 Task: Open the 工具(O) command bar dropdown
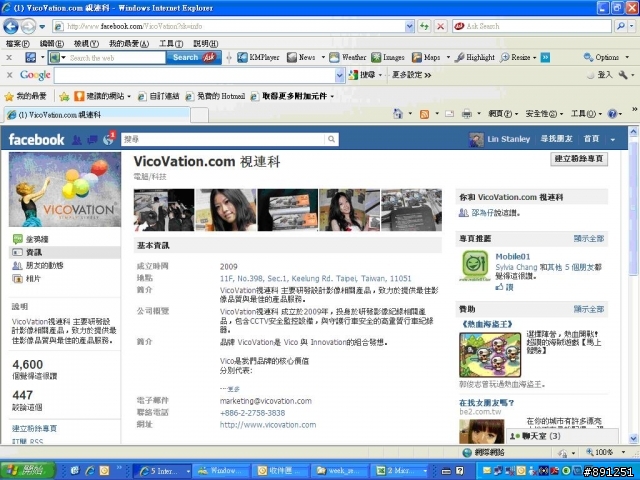click(x=586, y=114)
